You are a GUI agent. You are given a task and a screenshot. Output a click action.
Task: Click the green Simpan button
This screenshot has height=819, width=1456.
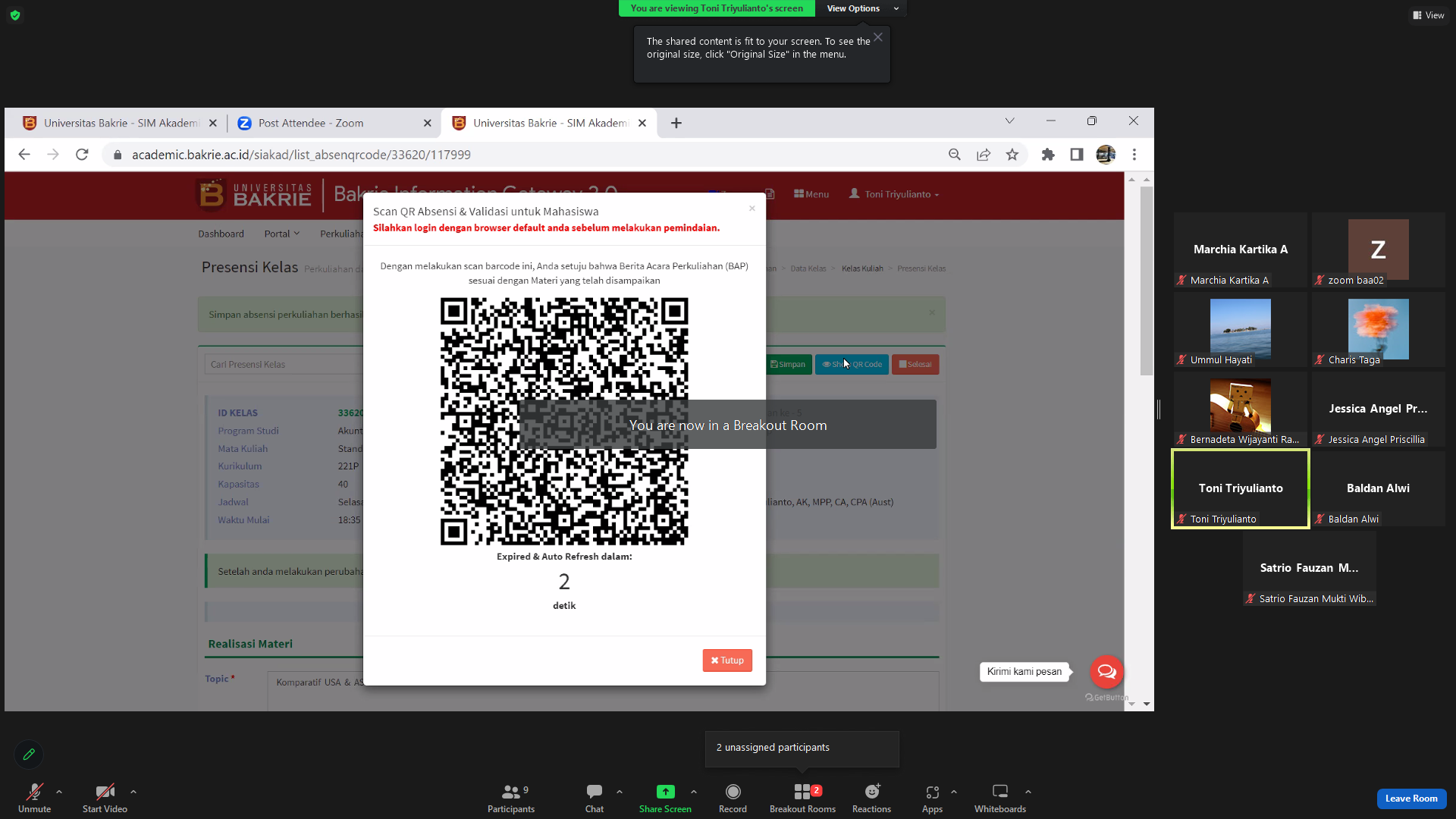[x=789, y=365]
